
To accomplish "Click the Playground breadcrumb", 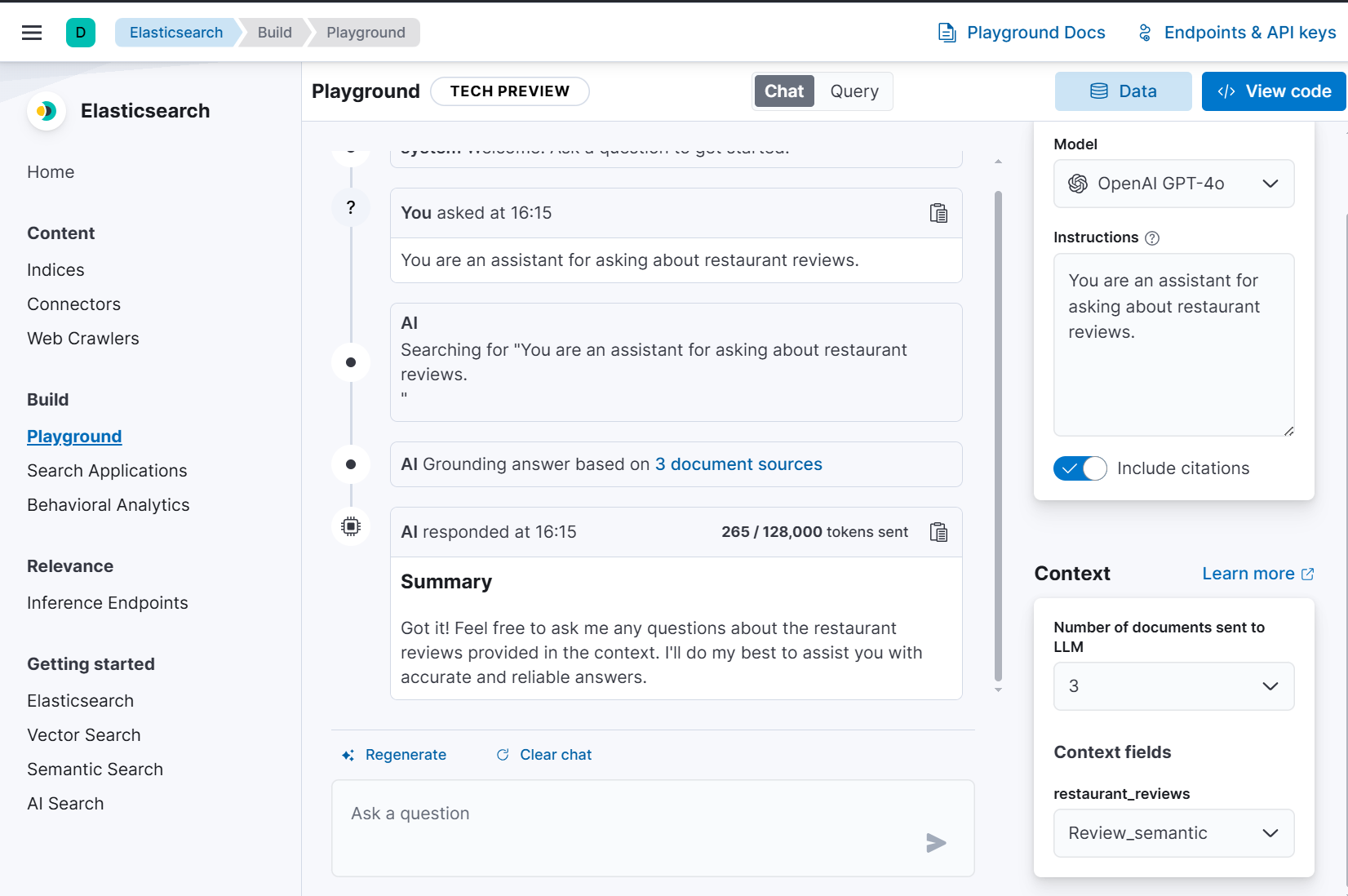I will (x=366, y=33).
